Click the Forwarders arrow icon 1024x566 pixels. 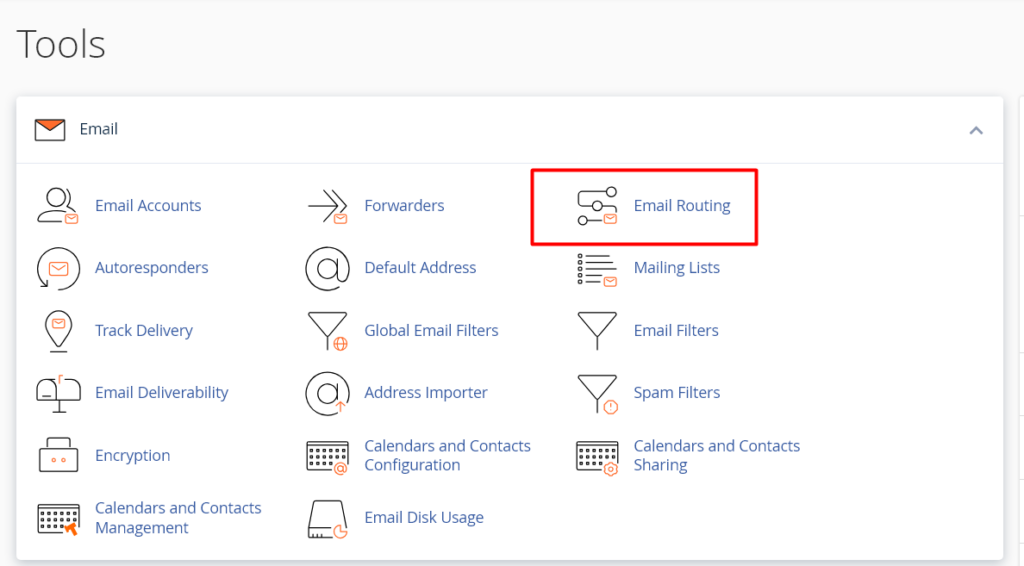[327, 206]
